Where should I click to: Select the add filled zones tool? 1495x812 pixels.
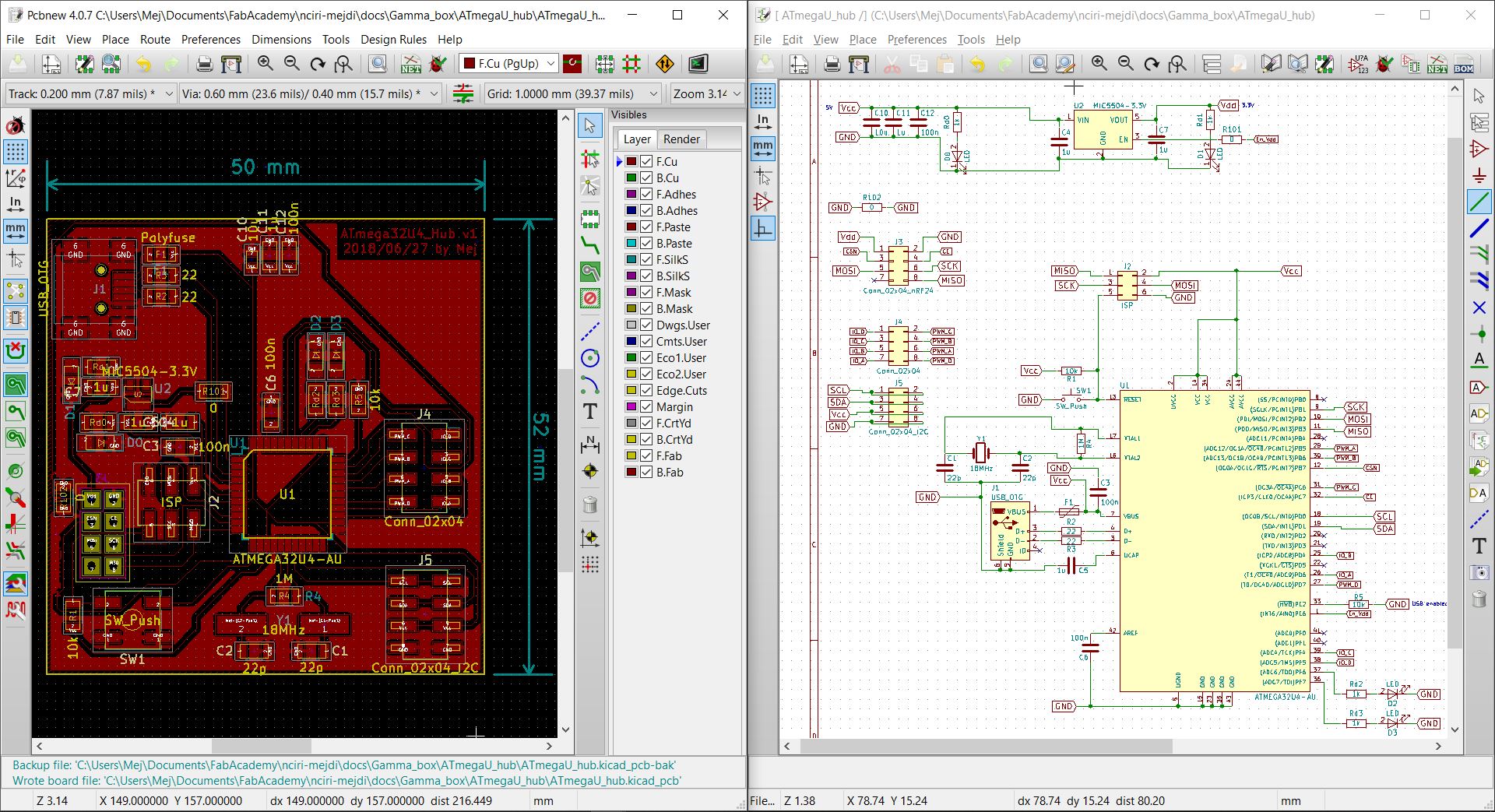(x=590, y=272)
